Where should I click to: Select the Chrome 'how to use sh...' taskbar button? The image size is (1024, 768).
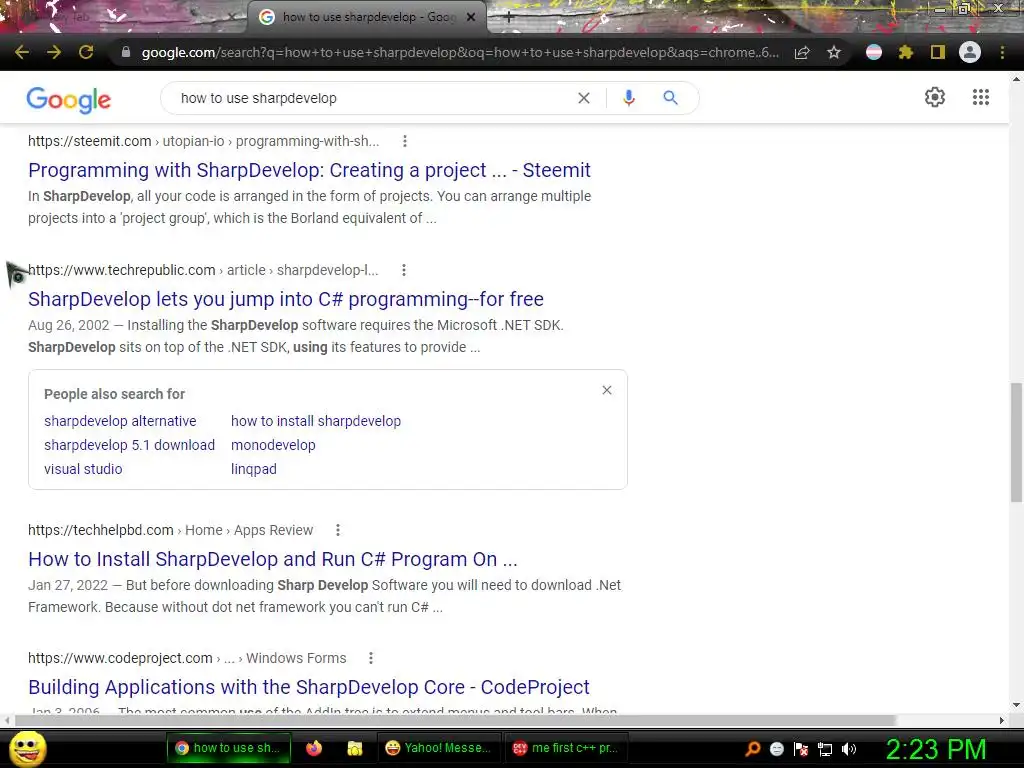click(x=227, y=748)
